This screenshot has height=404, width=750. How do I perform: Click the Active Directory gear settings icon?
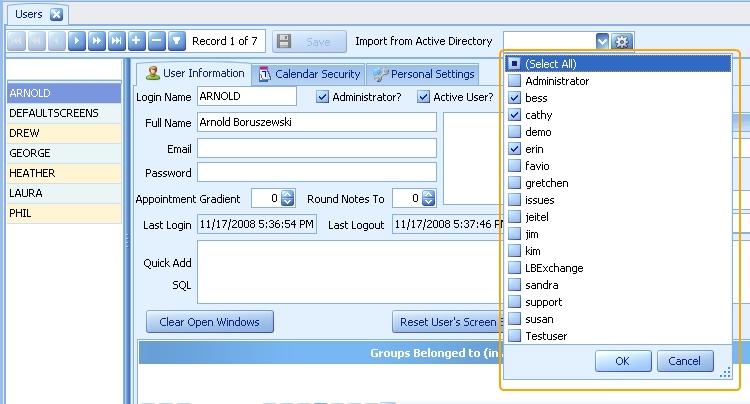pyautogui.click(x=621, y=42)
